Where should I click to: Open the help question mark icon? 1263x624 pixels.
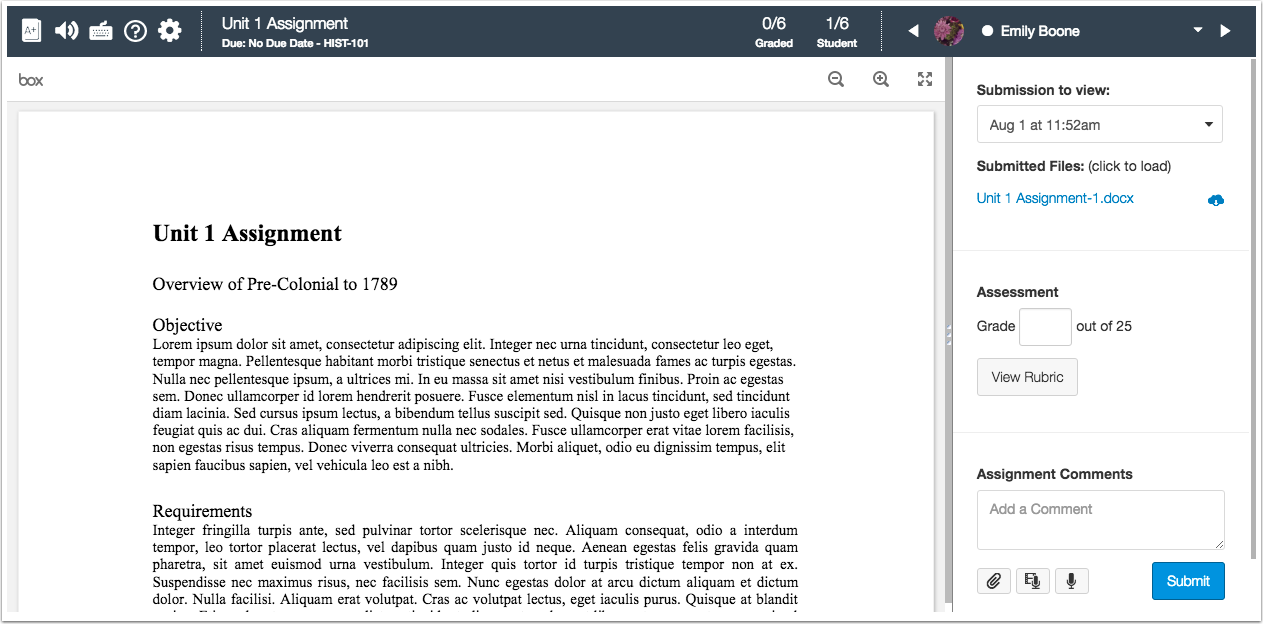click(135, 31)
